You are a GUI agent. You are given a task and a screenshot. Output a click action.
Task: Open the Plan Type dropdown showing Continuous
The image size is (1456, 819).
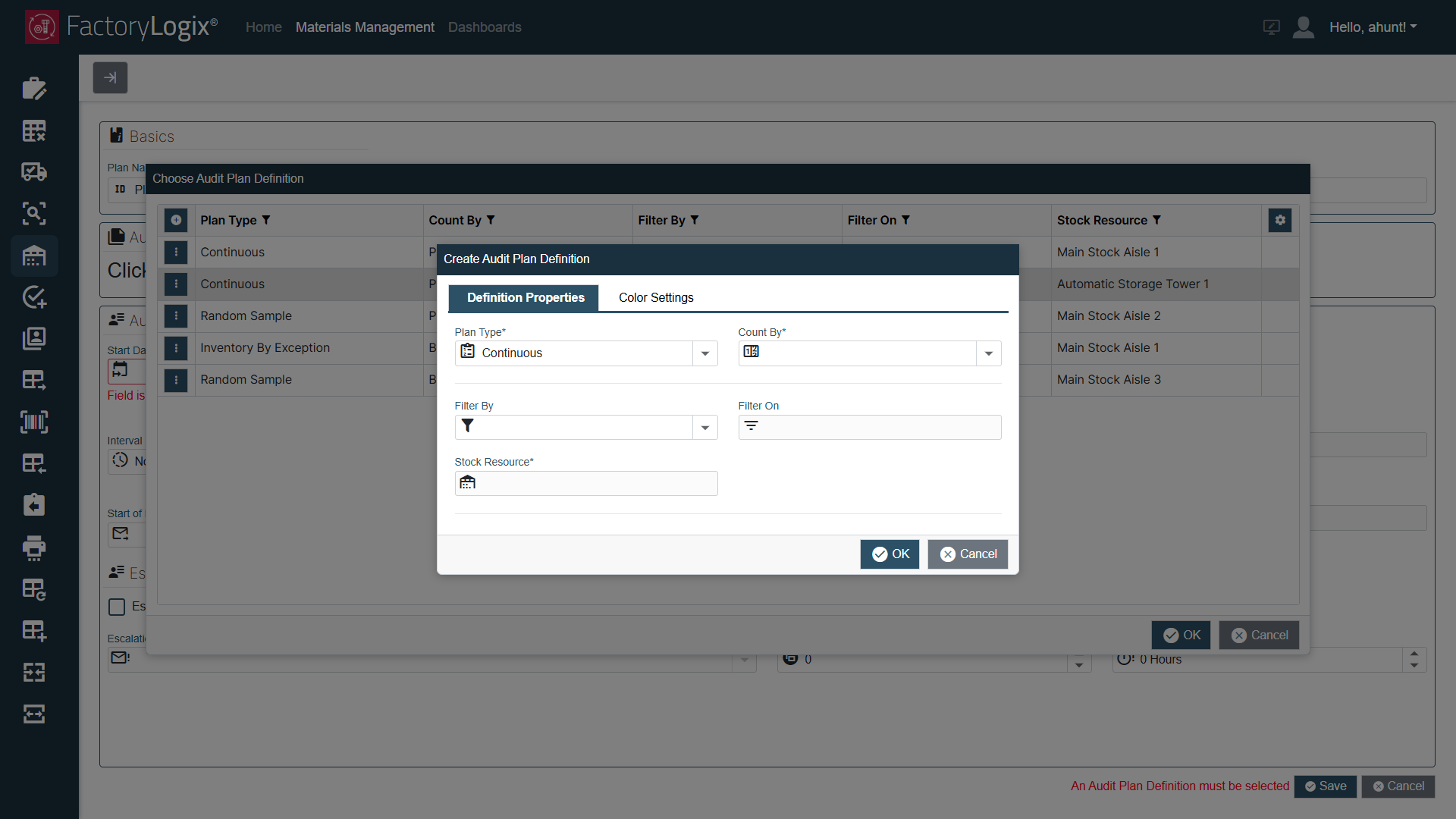(x=704, y=353)
